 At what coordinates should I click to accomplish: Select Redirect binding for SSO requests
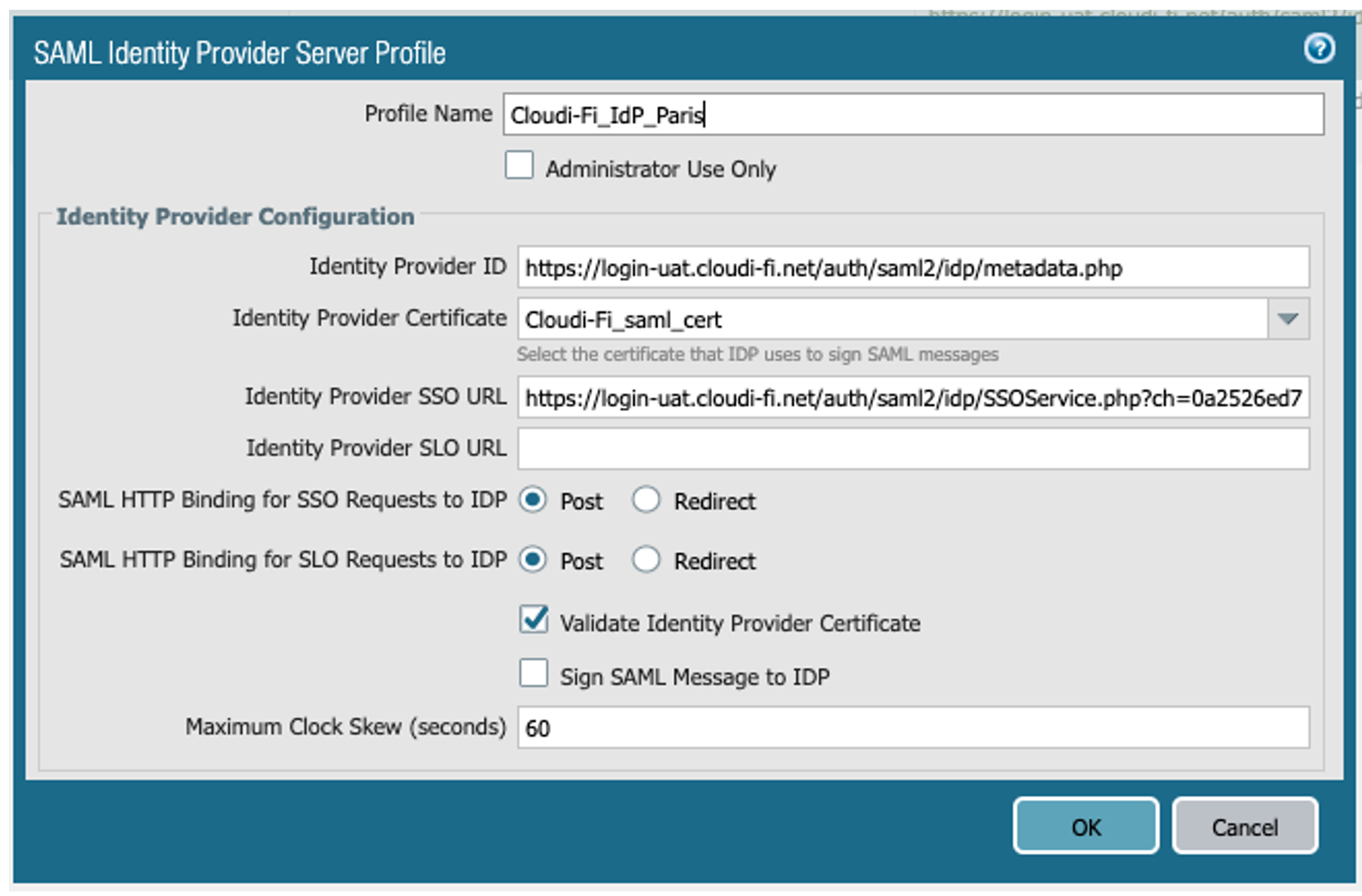point(646,499)
